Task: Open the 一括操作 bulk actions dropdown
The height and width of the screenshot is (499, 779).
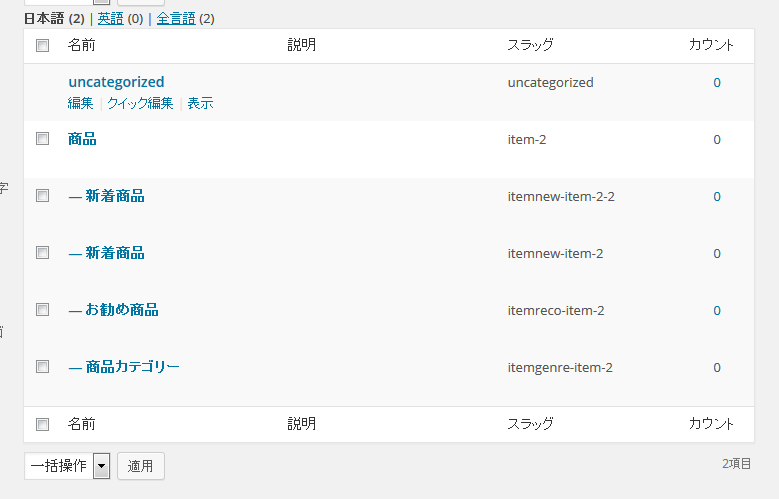Action: pyautogui.click(x=67, y=466)
